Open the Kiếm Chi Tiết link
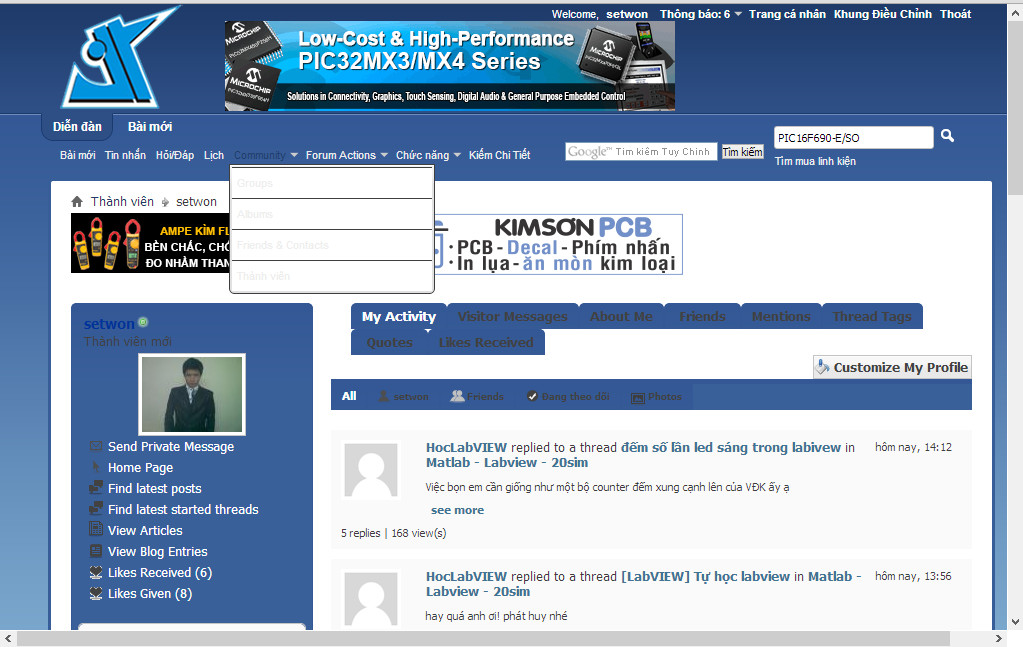 [500, 155]
